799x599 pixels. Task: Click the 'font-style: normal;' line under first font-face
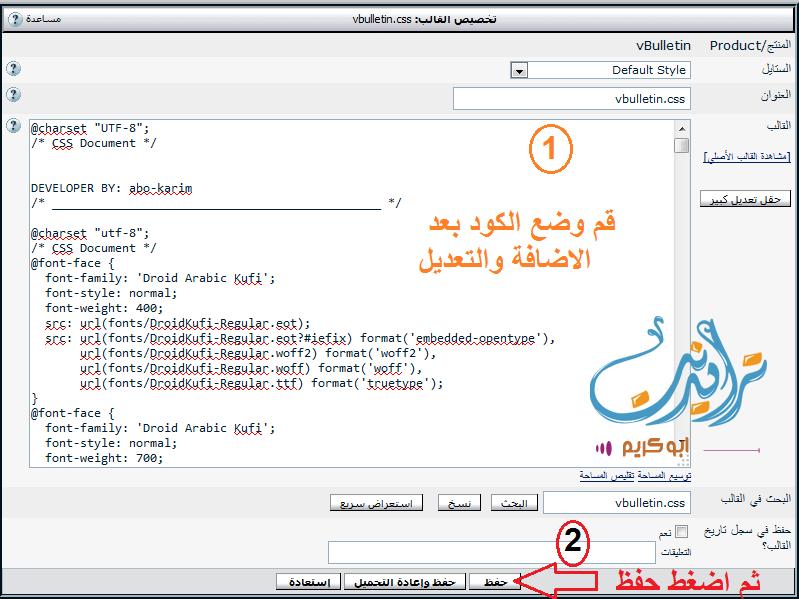(111, 293)
